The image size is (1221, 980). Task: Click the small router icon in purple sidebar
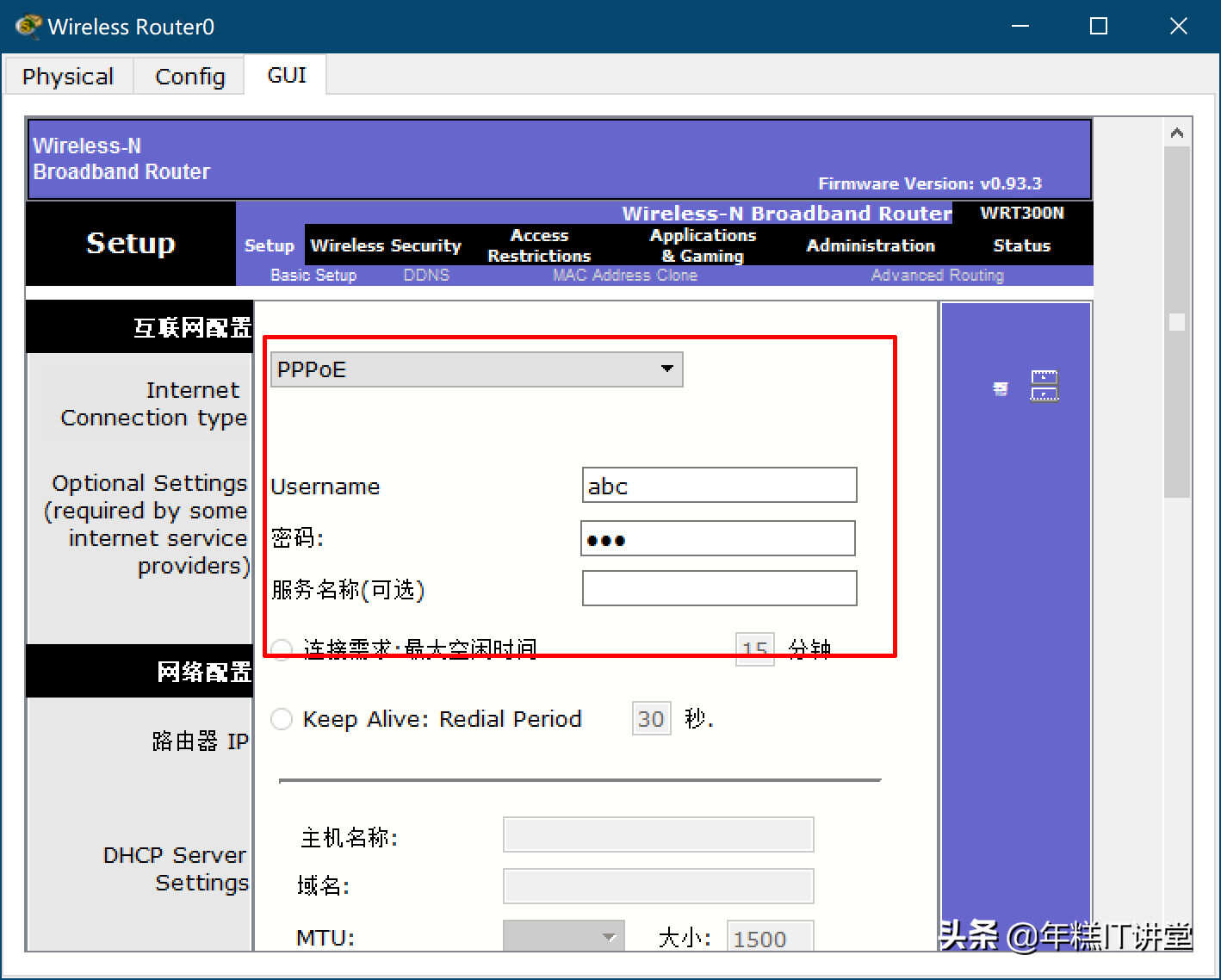tap(1000, 389)
